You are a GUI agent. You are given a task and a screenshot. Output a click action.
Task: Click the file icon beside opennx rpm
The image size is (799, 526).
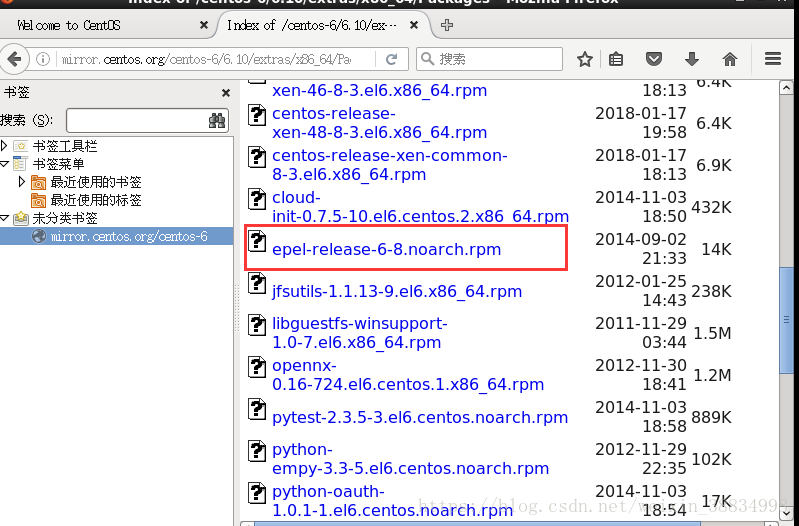pyautogui.click(x=257, y=367)
